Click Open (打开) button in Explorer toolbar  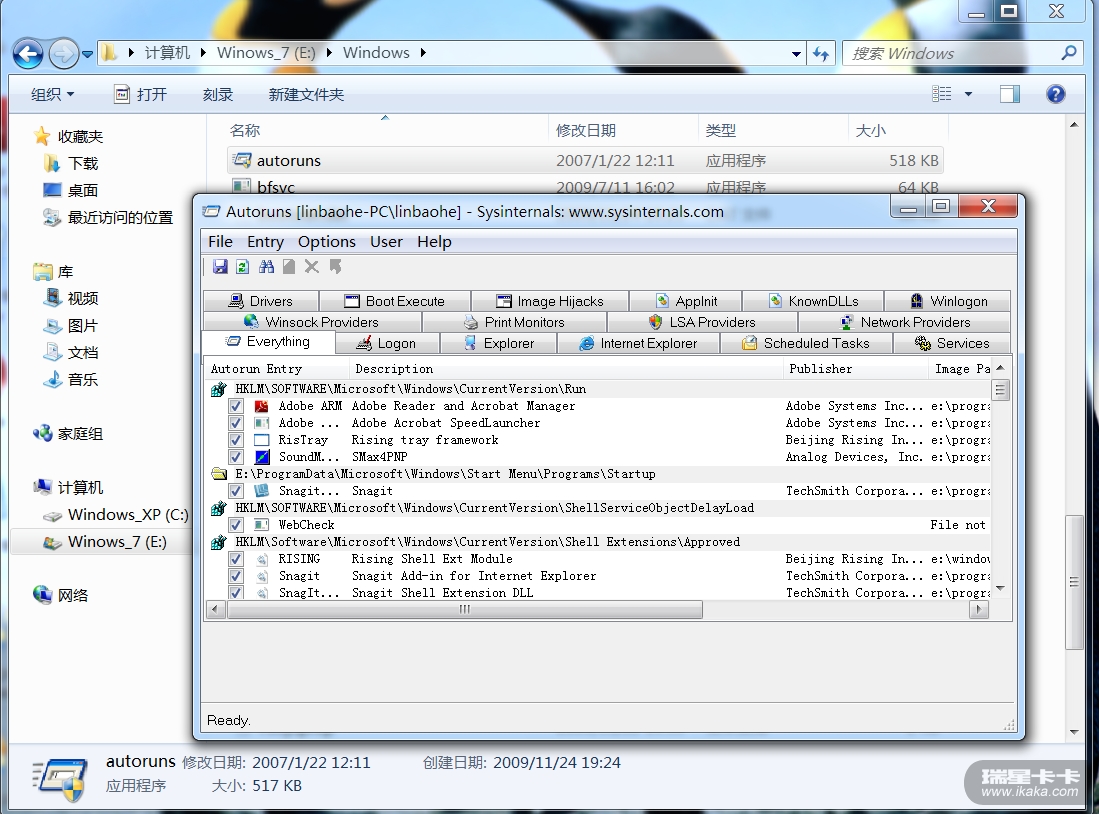point(140,94)
